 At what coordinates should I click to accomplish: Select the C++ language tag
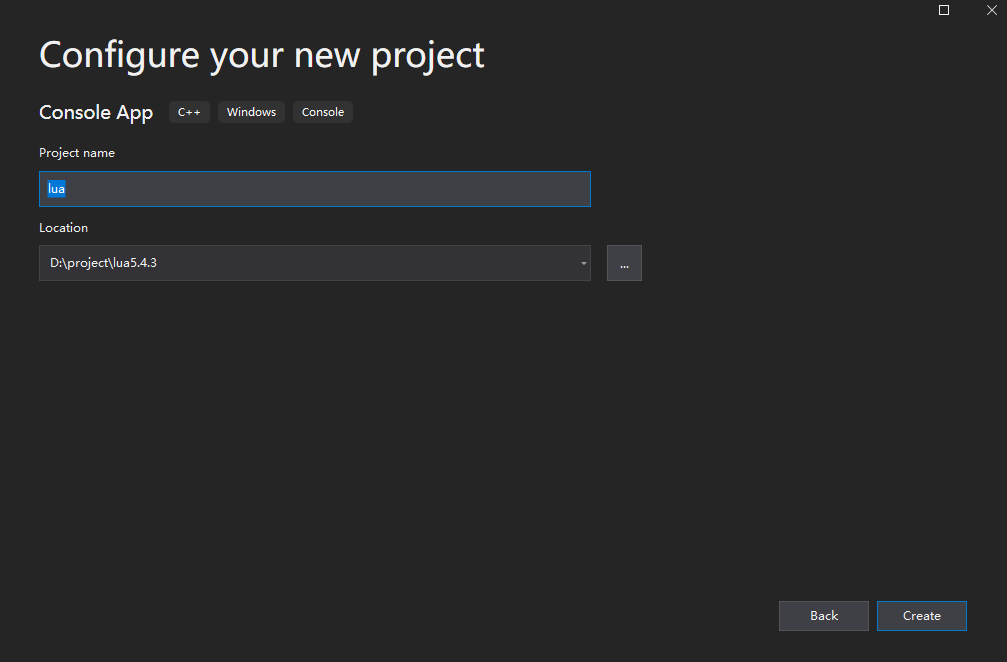(189, 112)
